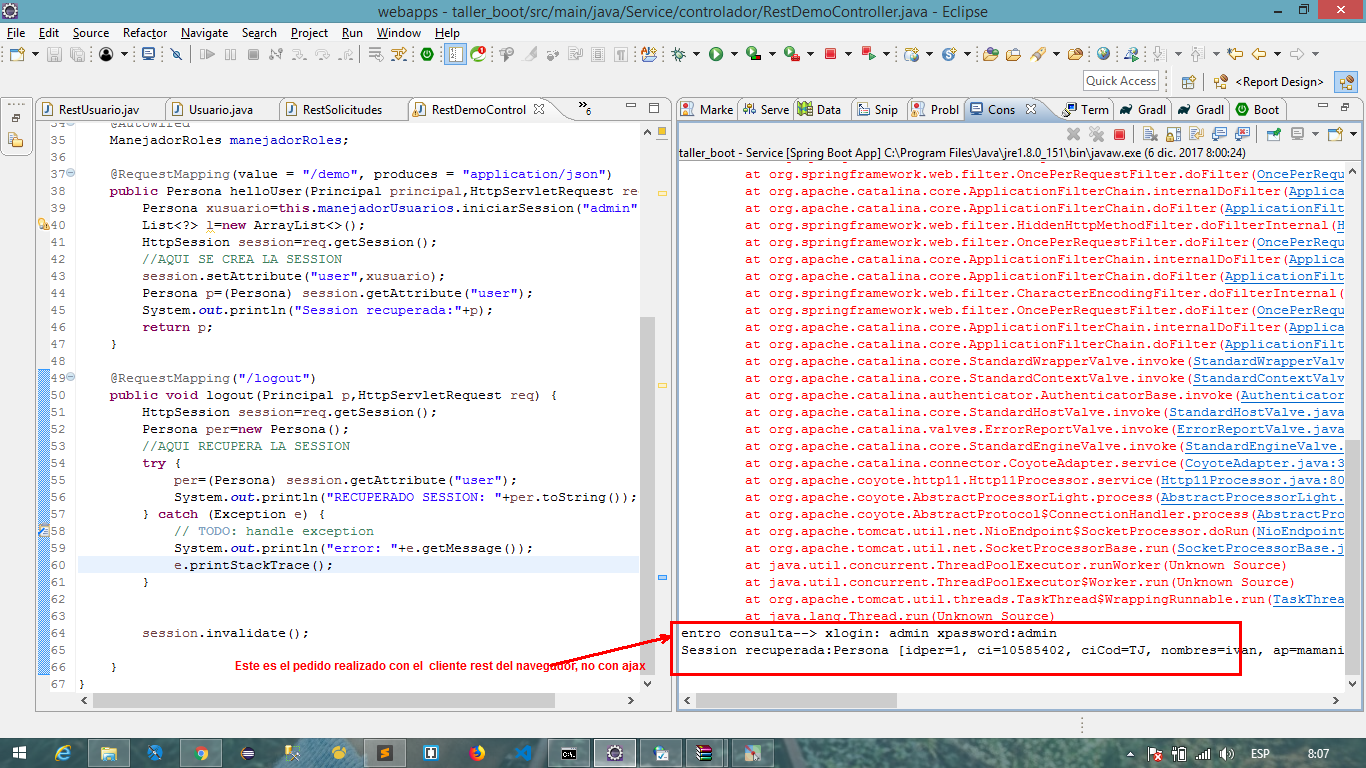
Task: Open StandardWrapperValve link in stack trace
Action: [x=1269, y=361]
